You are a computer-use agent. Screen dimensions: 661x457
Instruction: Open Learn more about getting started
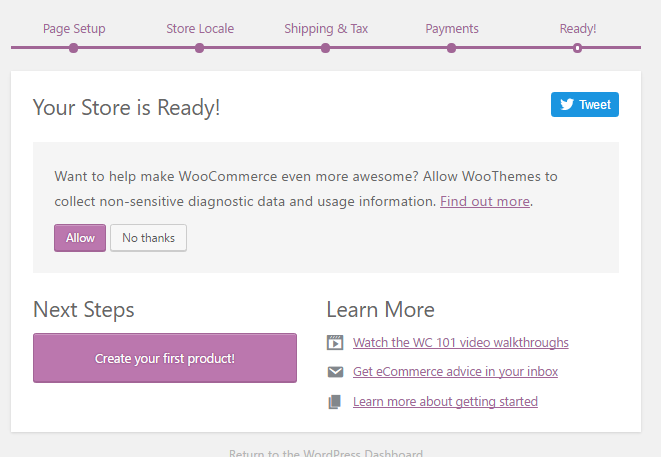pos(445,402)
